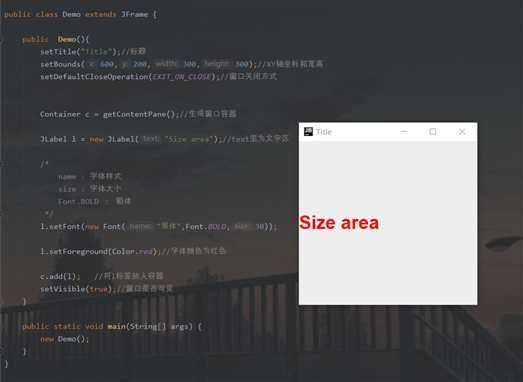Close the Title window
The height and width of the screenshot is (382, 523).
[462, 132]
